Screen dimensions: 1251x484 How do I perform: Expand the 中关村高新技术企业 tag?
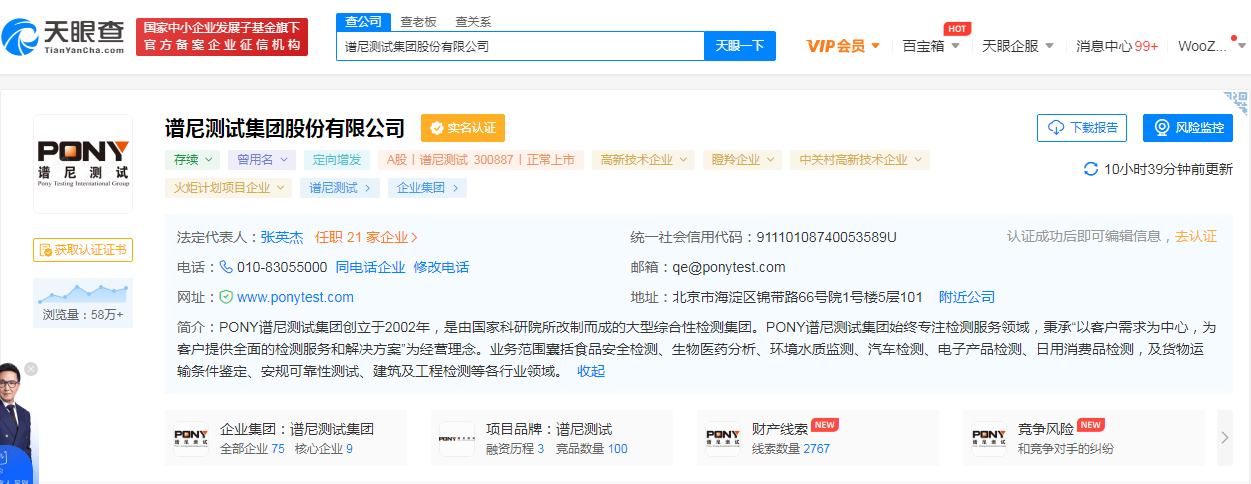[x=859, y=159]
